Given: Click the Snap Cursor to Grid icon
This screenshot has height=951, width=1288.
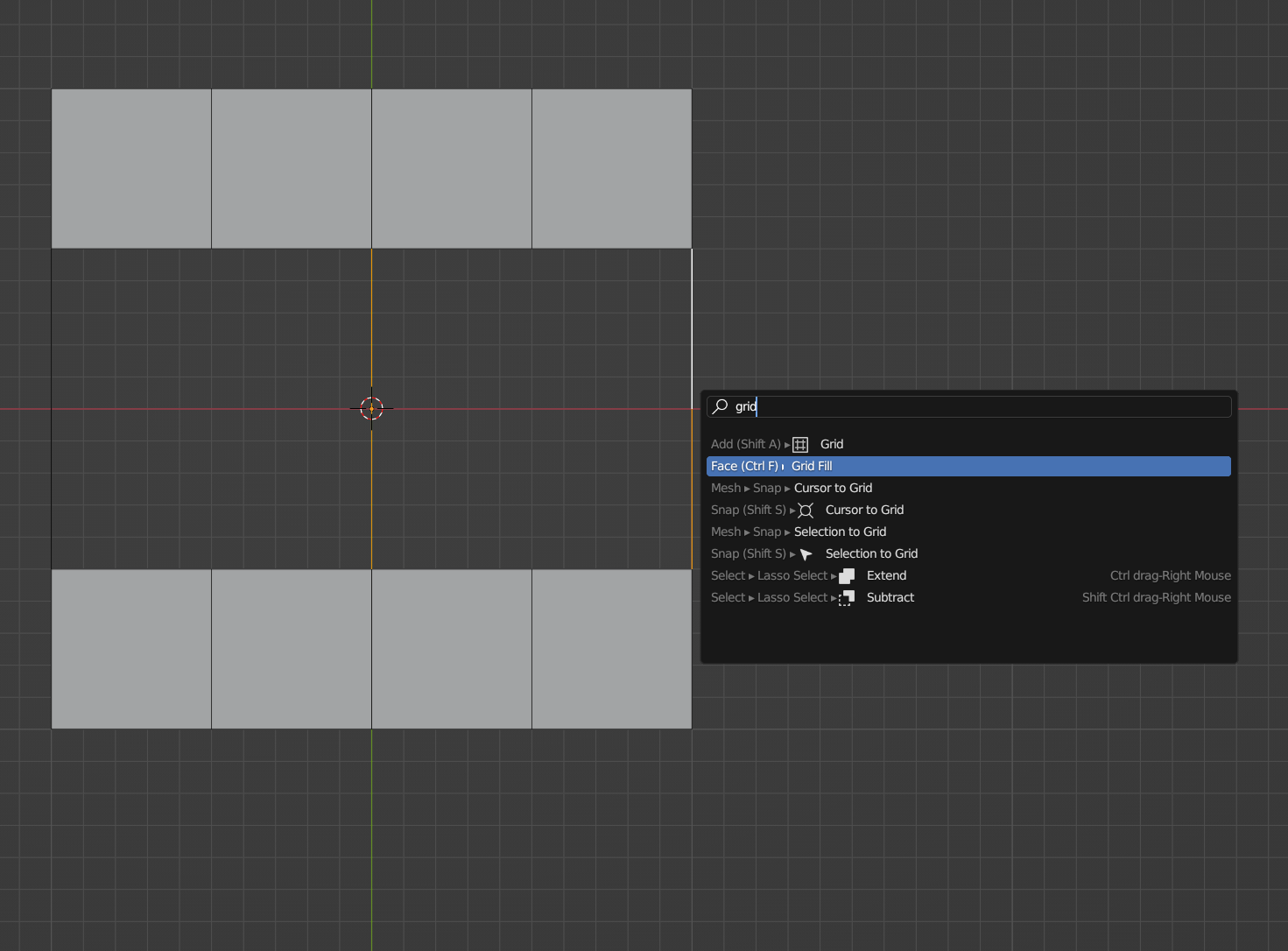Looking at the screenshot, I should [x=806, y=510].
